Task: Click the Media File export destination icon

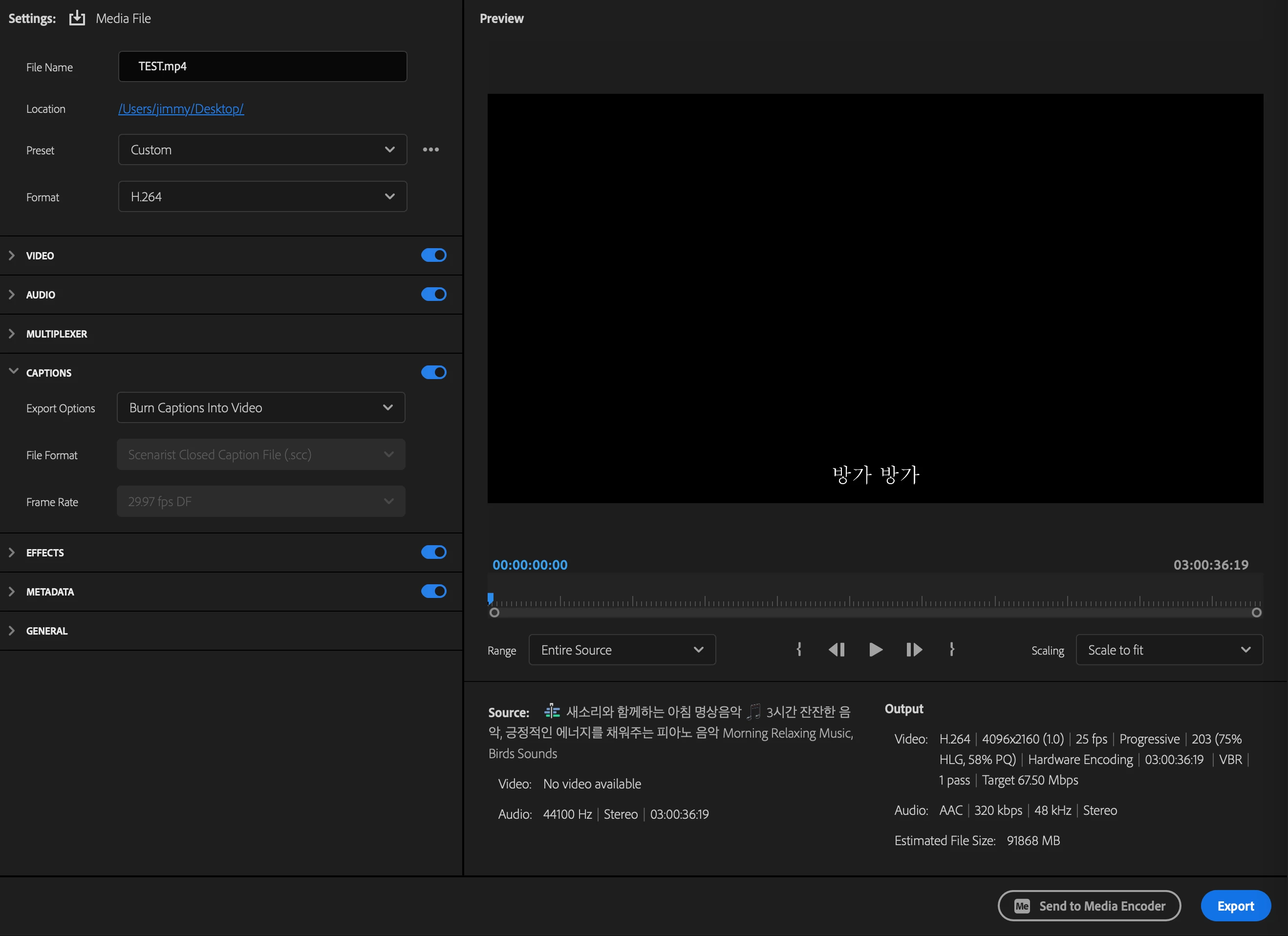Action: pyautogui.click(x=77, y=18)
